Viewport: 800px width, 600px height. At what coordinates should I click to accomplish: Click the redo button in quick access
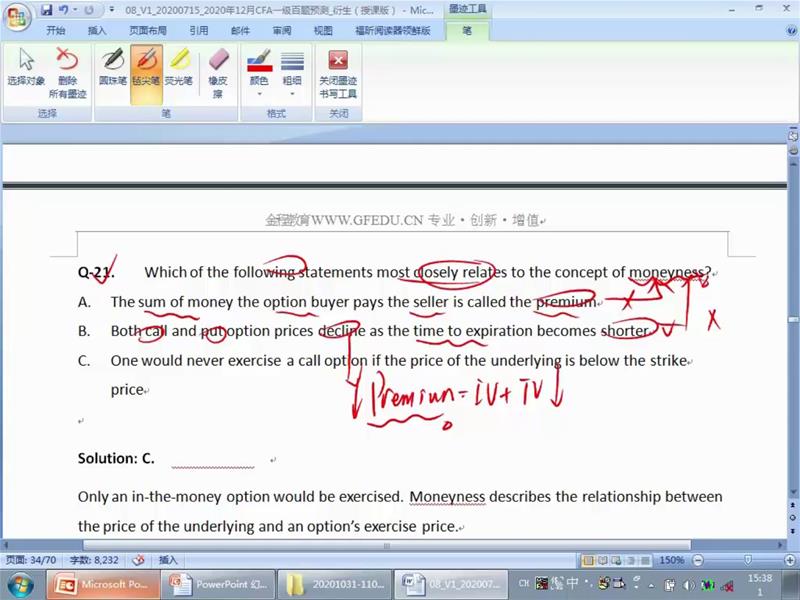89,10
